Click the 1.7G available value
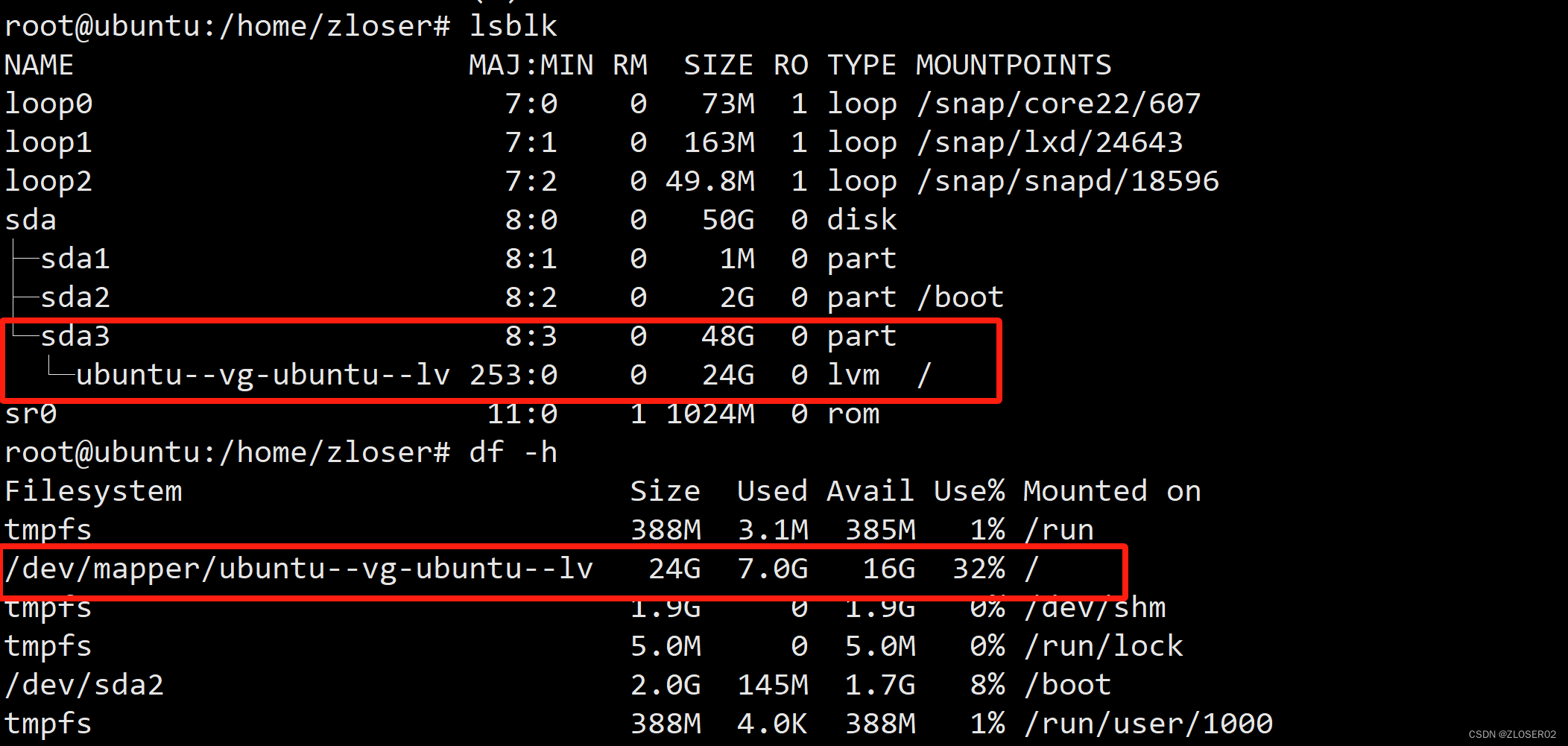Image resolution: width=1568 pixels, height=746 pixels. pos(880,685)
